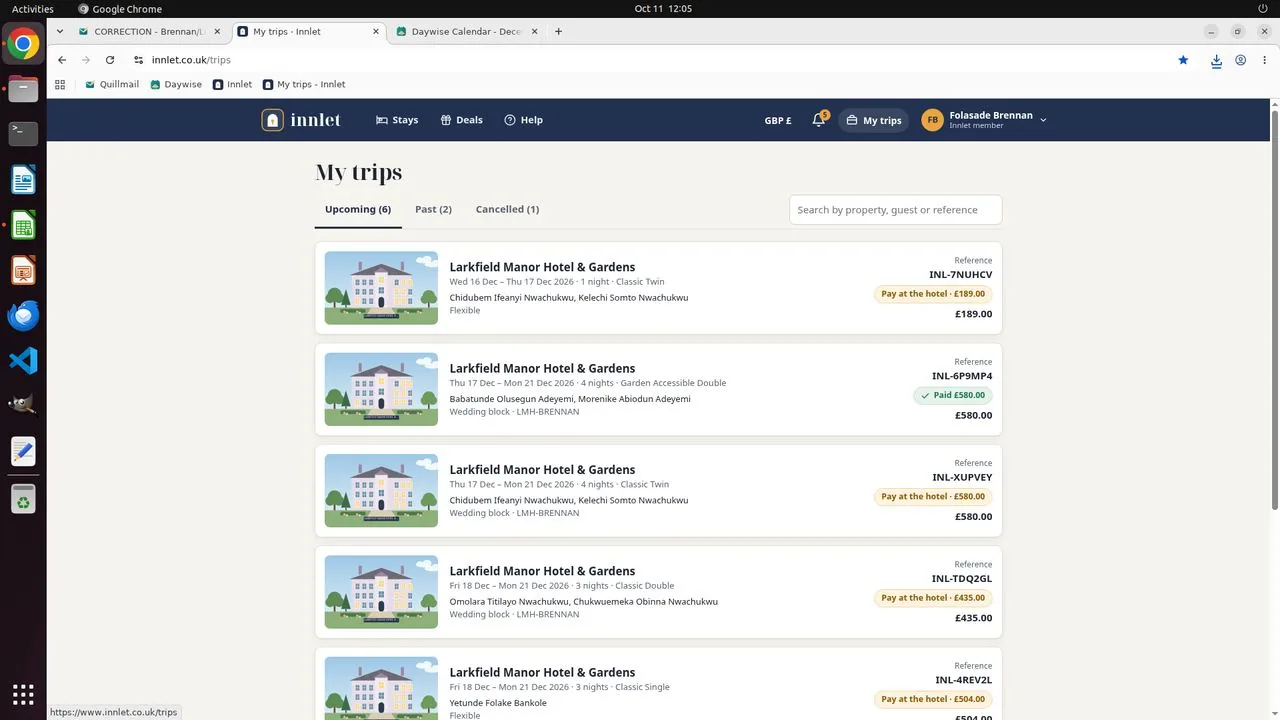Click reference INL-4REV2L
This screenshot has height=720, width=1280.
(964, 681)
